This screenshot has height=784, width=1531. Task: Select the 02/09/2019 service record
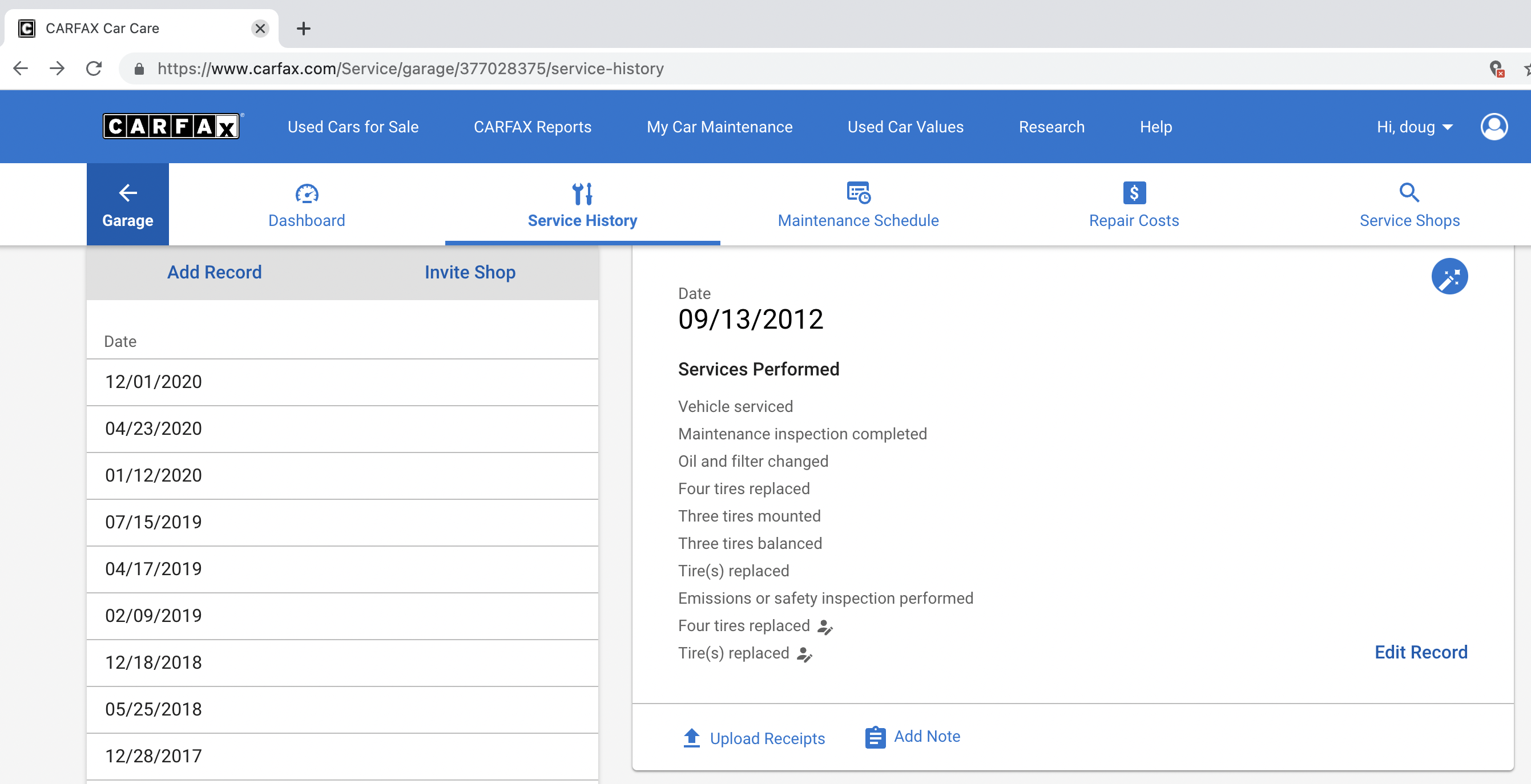point(343,616)
